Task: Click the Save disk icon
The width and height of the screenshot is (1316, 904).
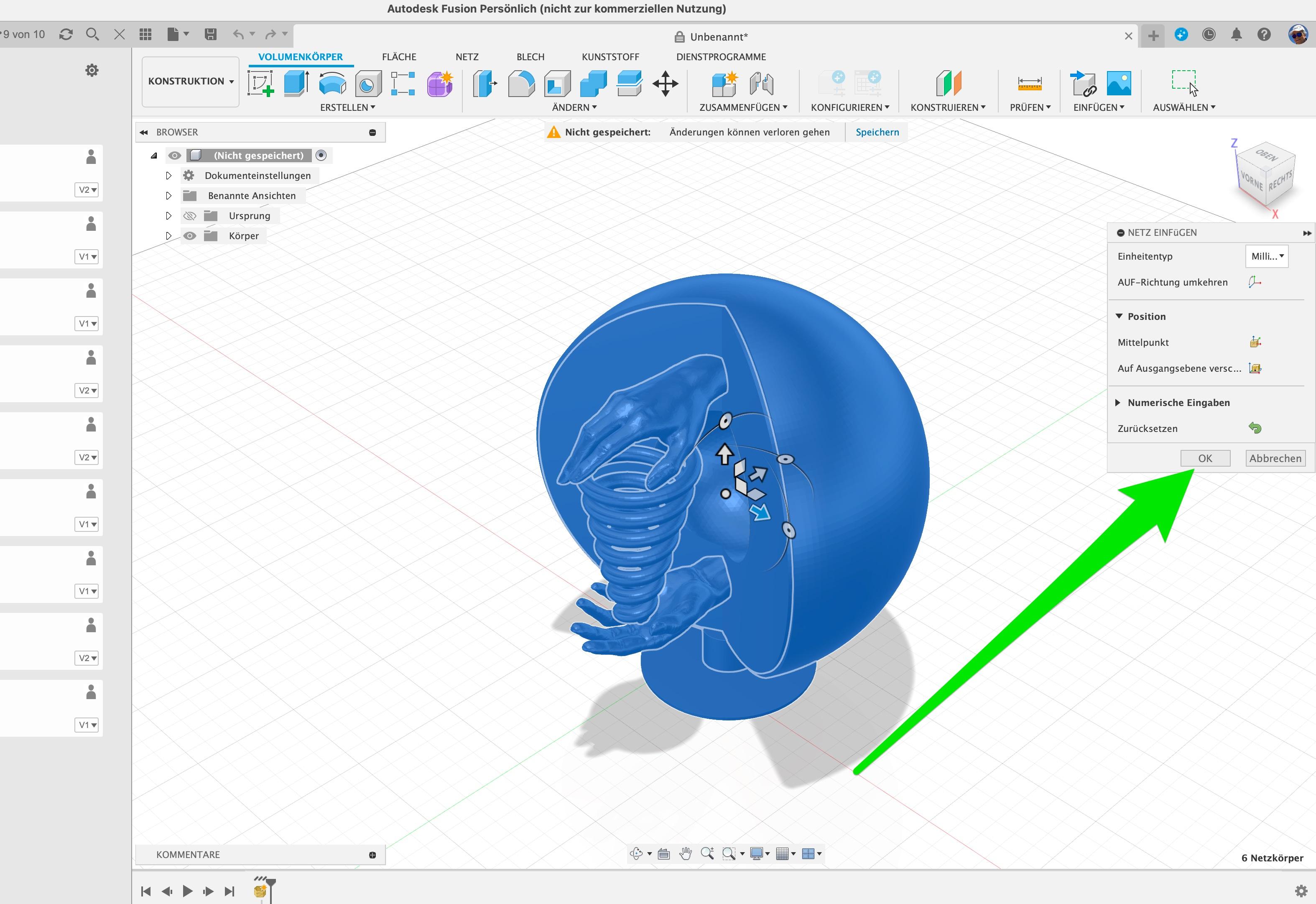Action: [x=211, y=35]
